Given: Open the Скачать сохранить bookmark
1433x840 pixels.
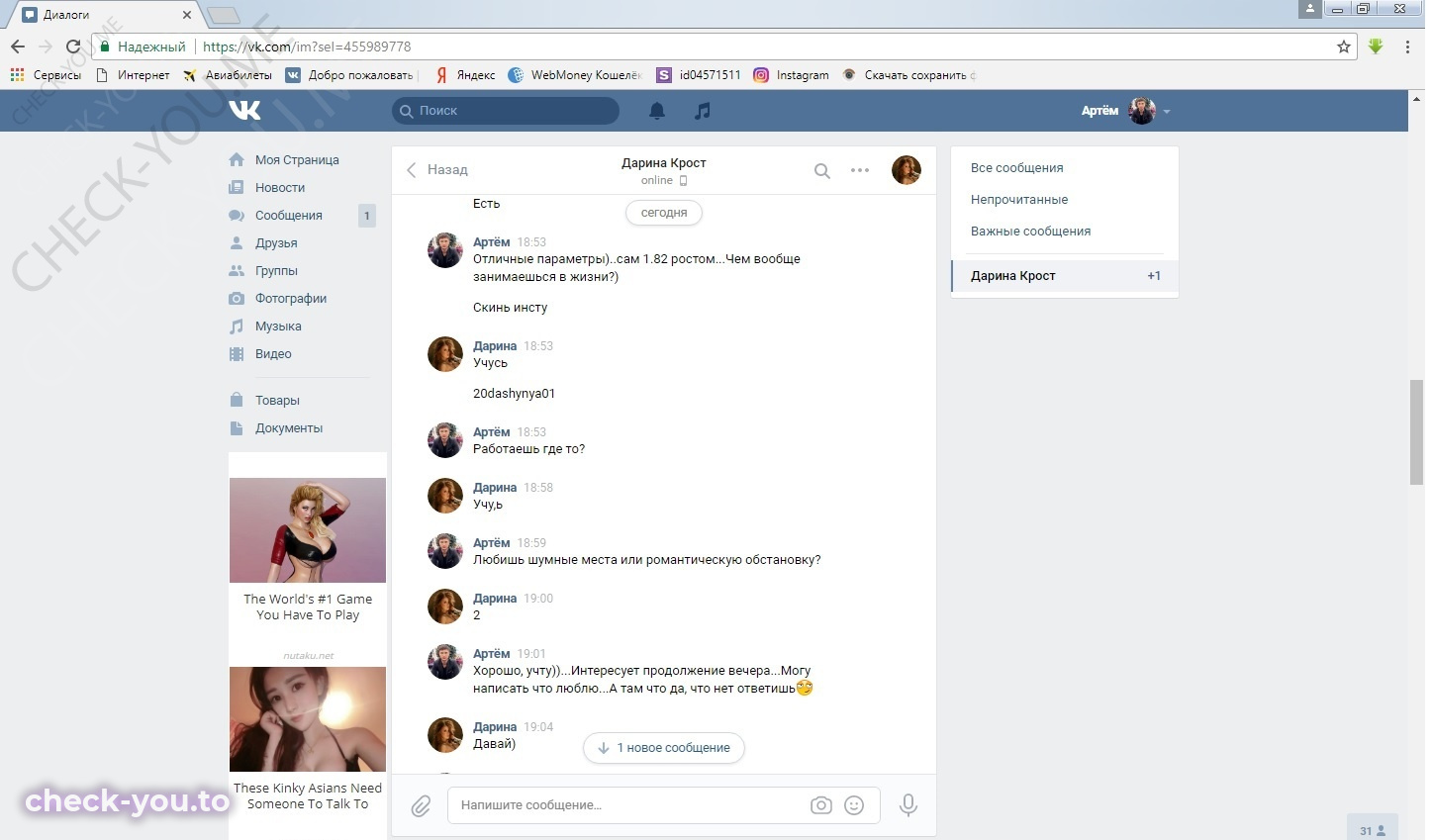Looking at the screenshot, I should tap(909, 75).
